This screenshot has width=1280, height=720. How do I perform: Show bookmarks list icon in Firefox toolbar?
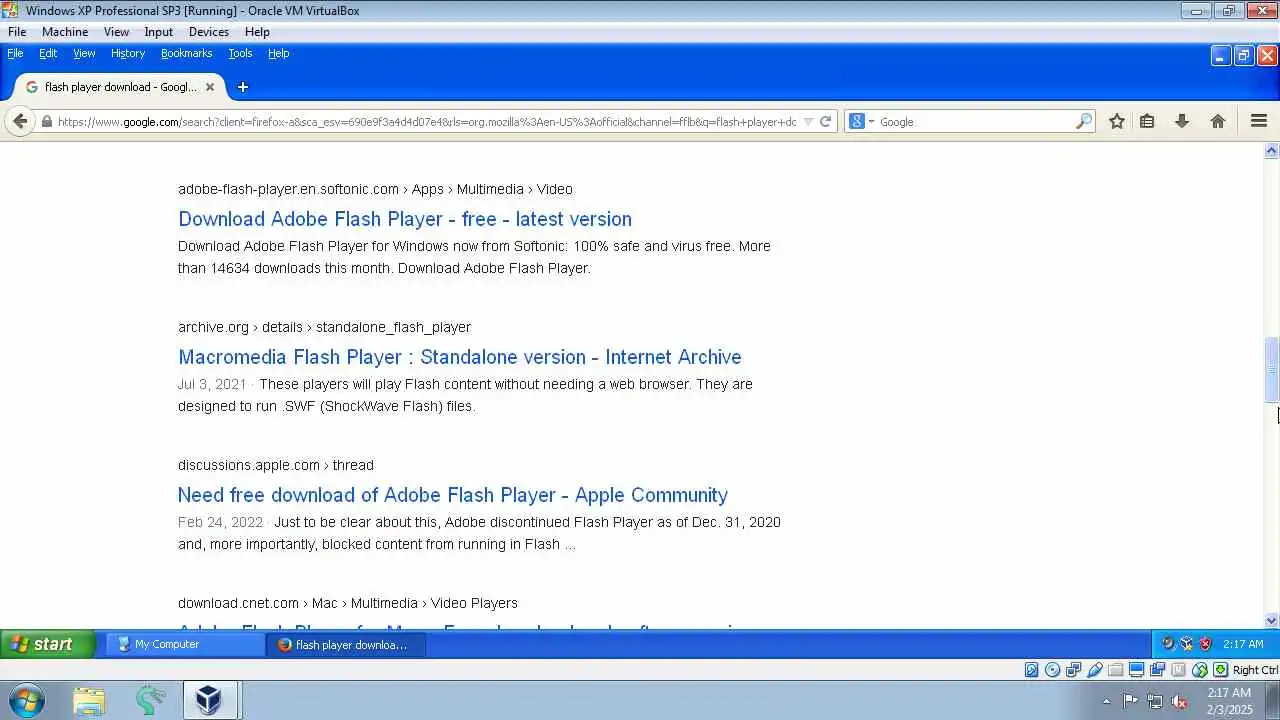(x=1147, y=121)
